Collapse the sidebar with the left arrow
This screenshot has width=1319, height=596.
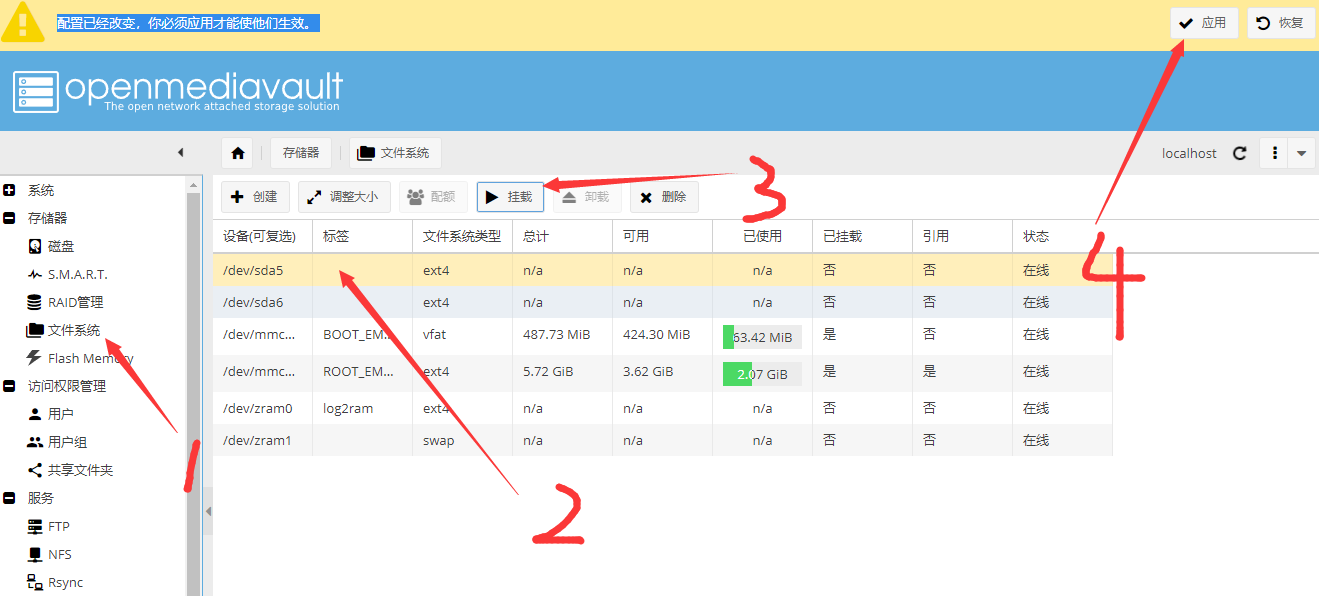181,153
